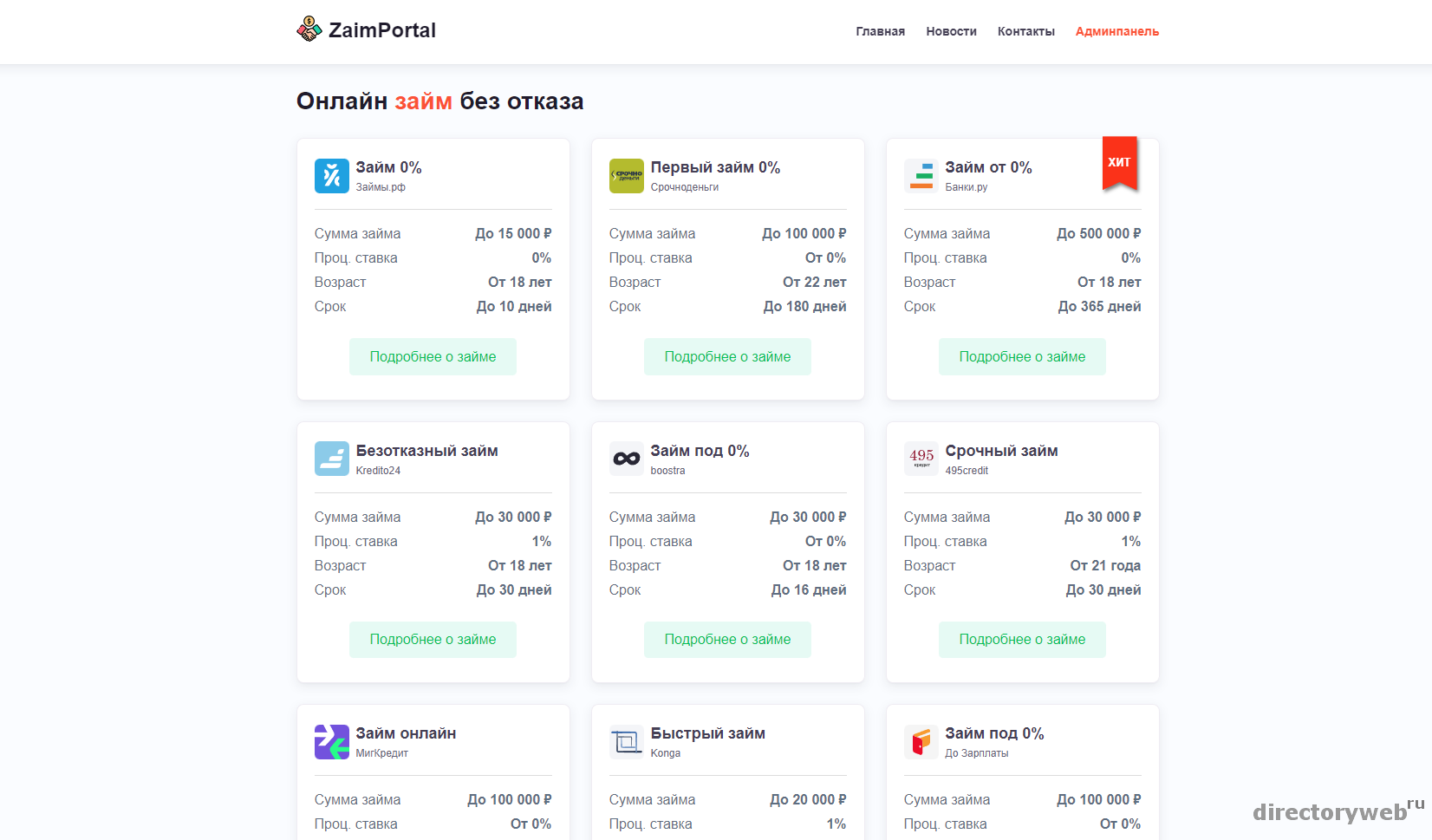
Task: Click the ZaimPortal site title text
Action: click(x=382, y=30)
